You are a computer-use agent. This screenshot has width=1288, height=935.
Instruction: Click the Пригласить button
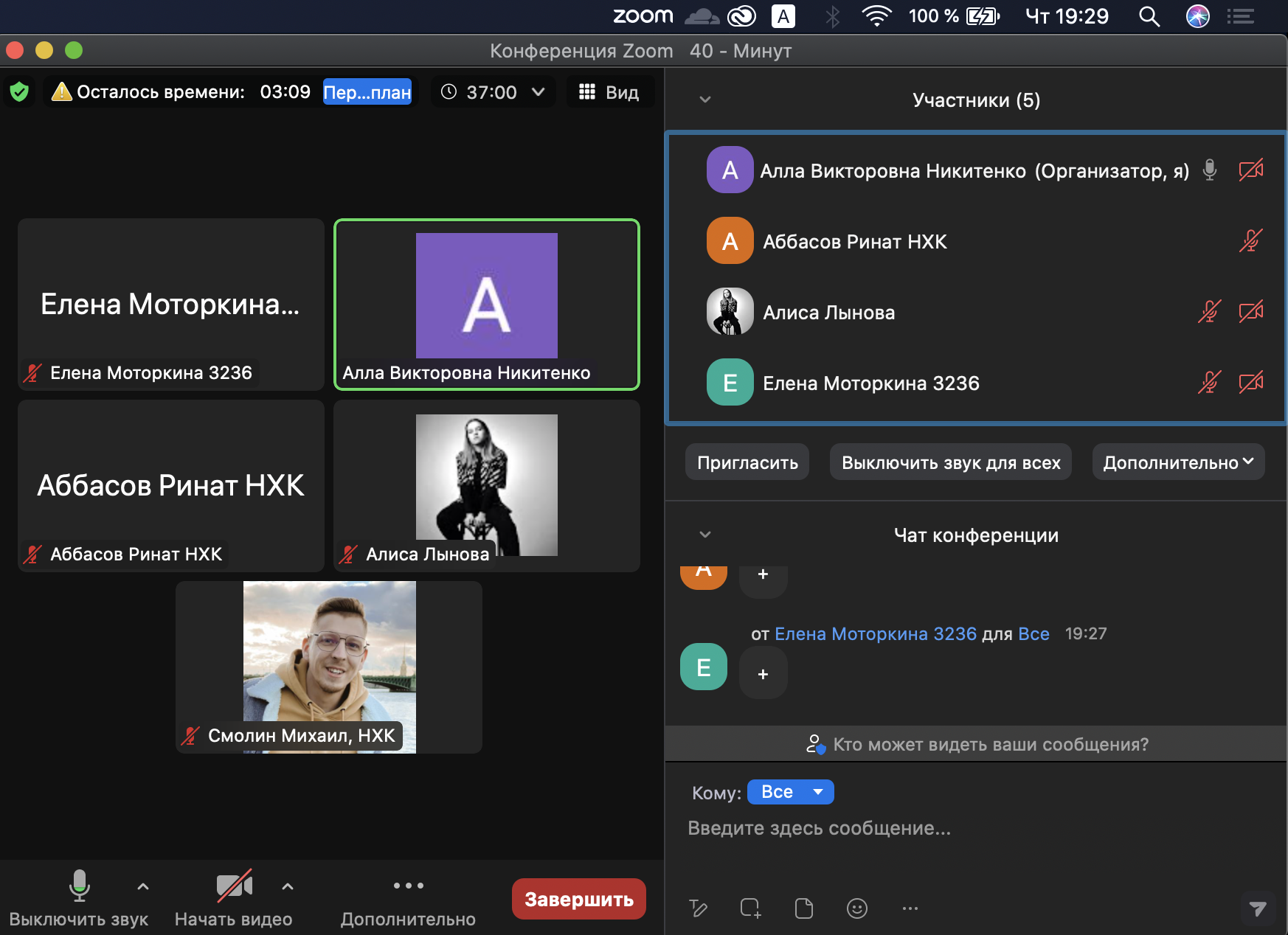(747, 462)
